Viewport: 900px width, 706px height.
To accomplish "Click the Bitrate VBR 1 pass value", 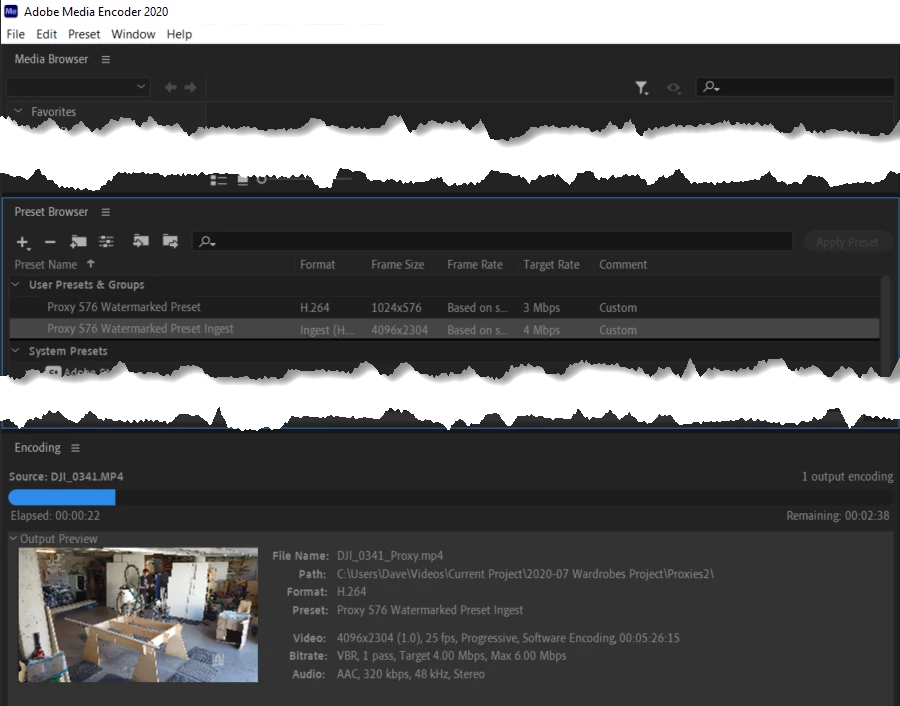I will coord(451,655).
